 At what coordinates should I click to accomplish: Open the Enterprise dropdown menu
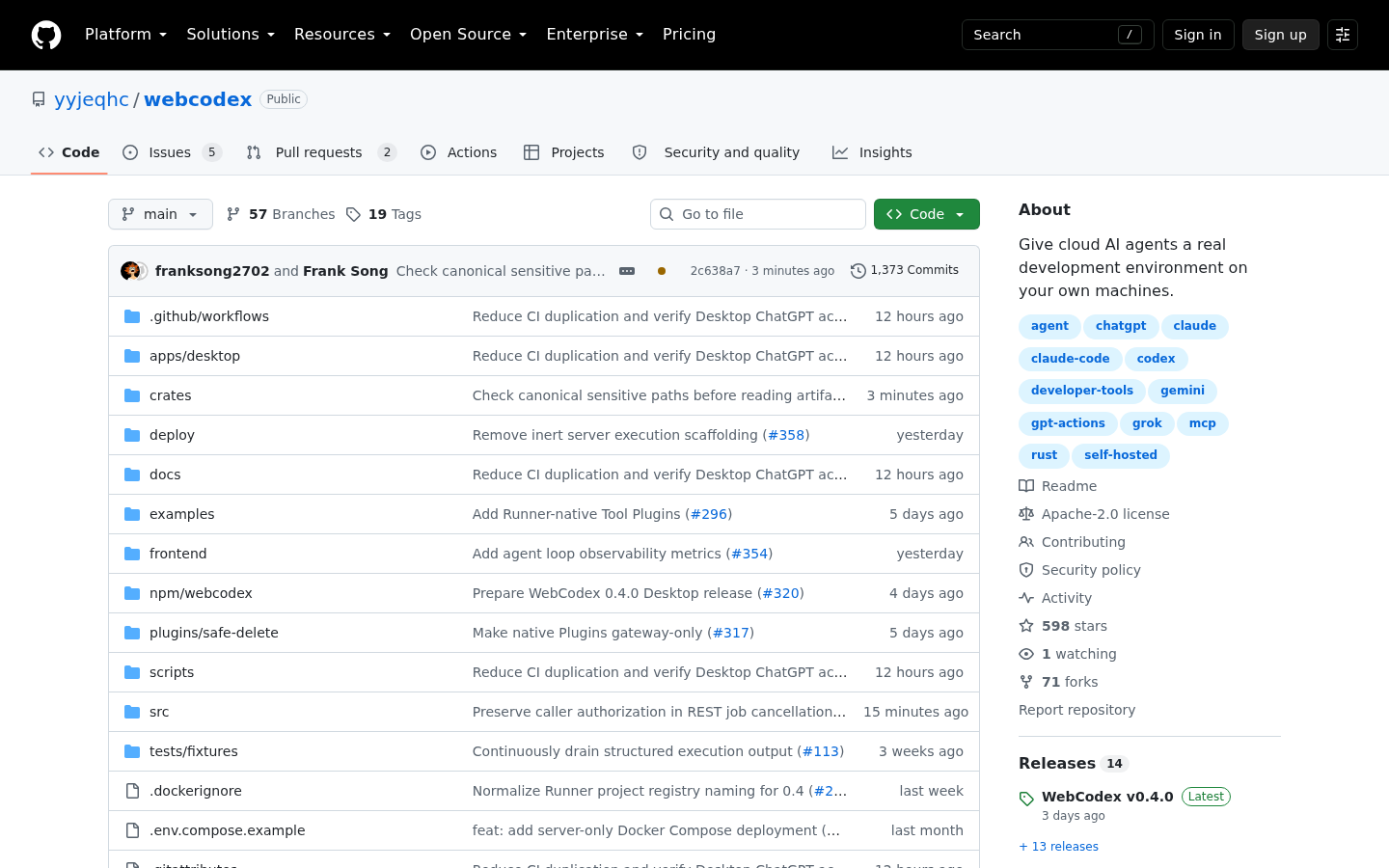pos(594,35)
